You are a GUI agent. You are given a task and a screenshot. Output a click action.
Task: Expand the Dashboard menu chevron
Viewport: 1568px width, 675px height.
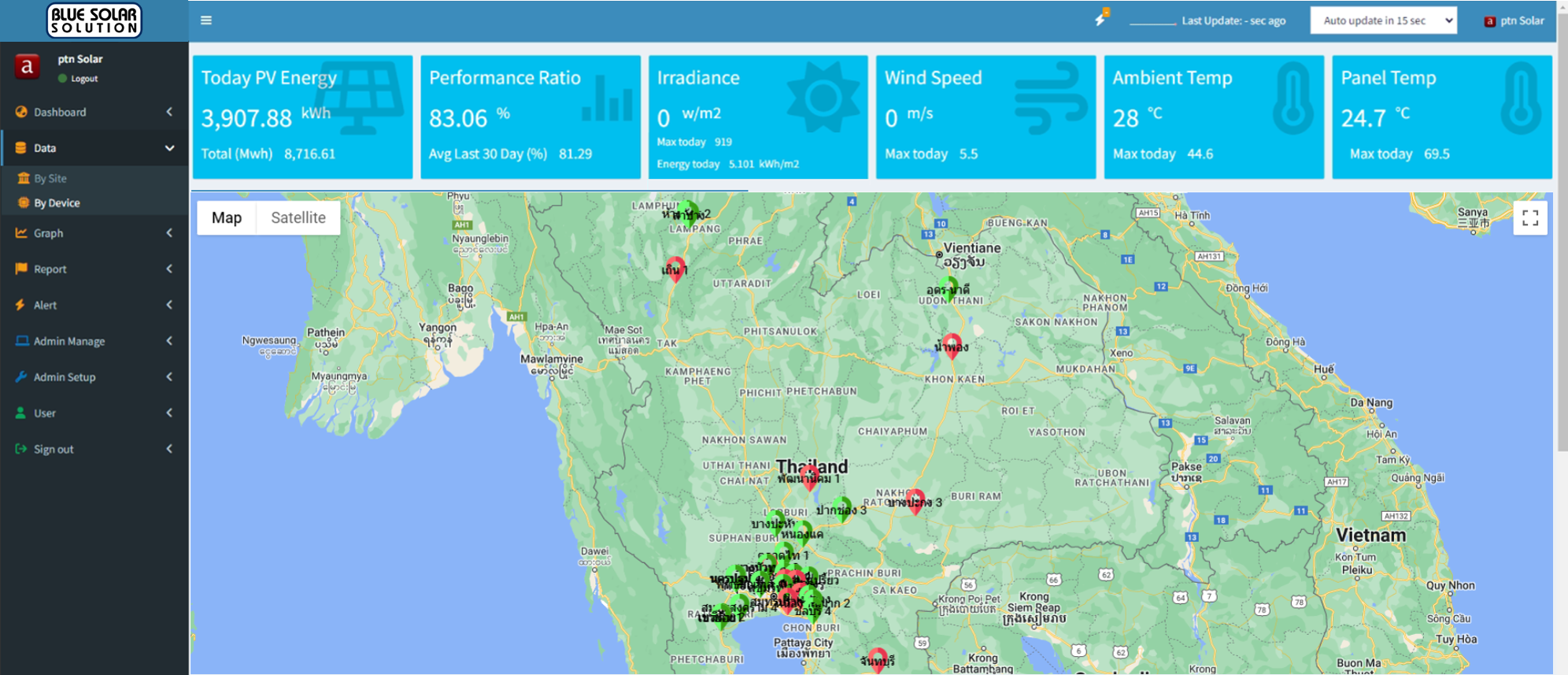pyautogui.click(x=169, y=112)
